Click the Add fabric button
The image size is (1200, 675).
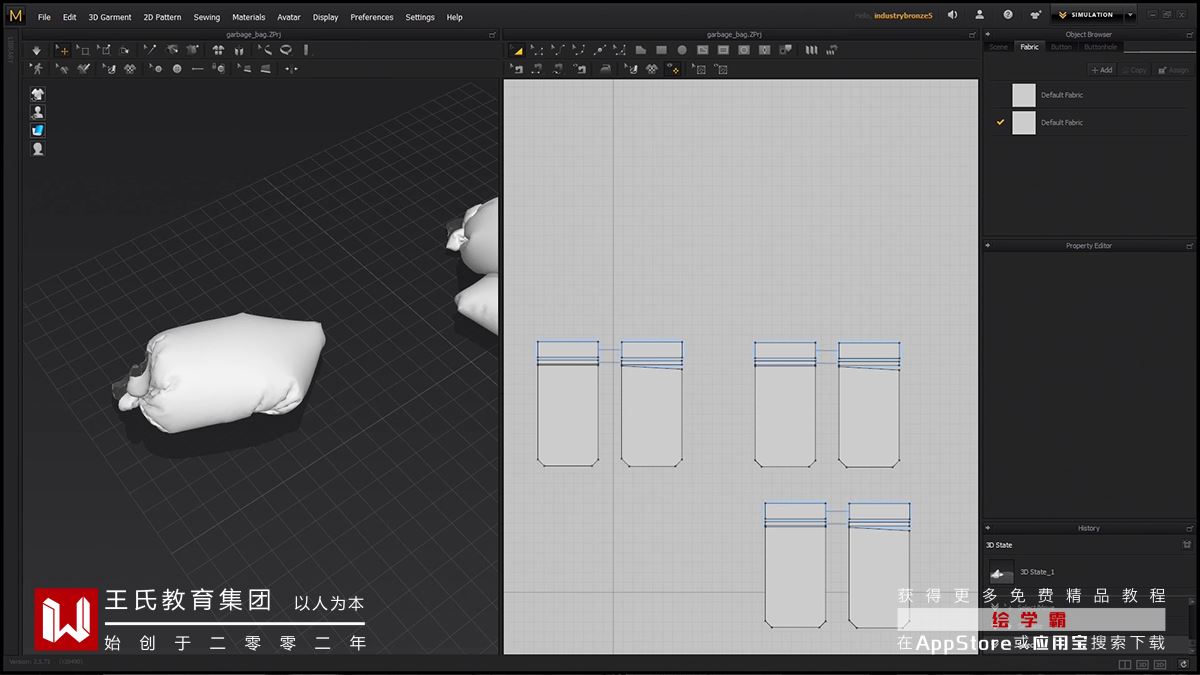click(x=1101, y=70)
